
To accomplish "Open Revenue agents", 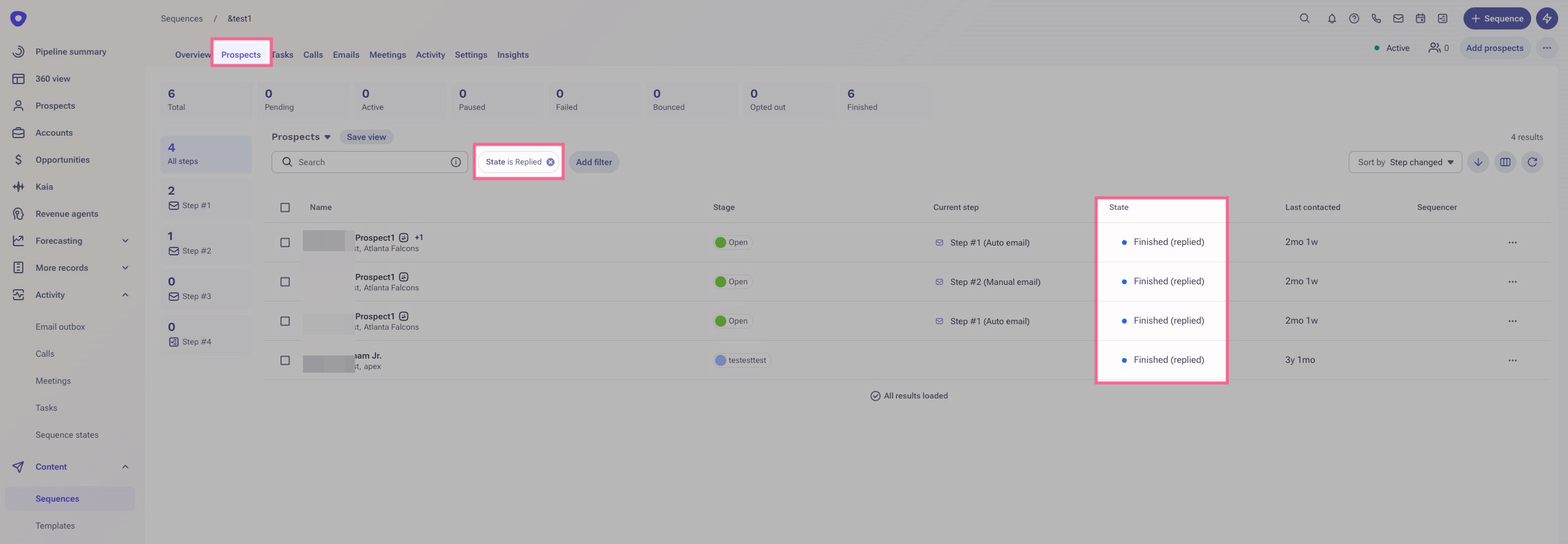I will coord(66,214).
